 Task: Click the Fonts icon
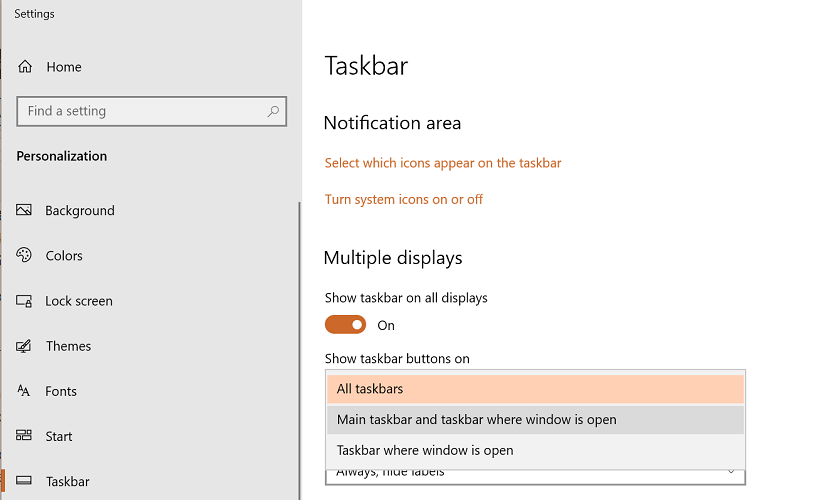click(x=24, y=391)
